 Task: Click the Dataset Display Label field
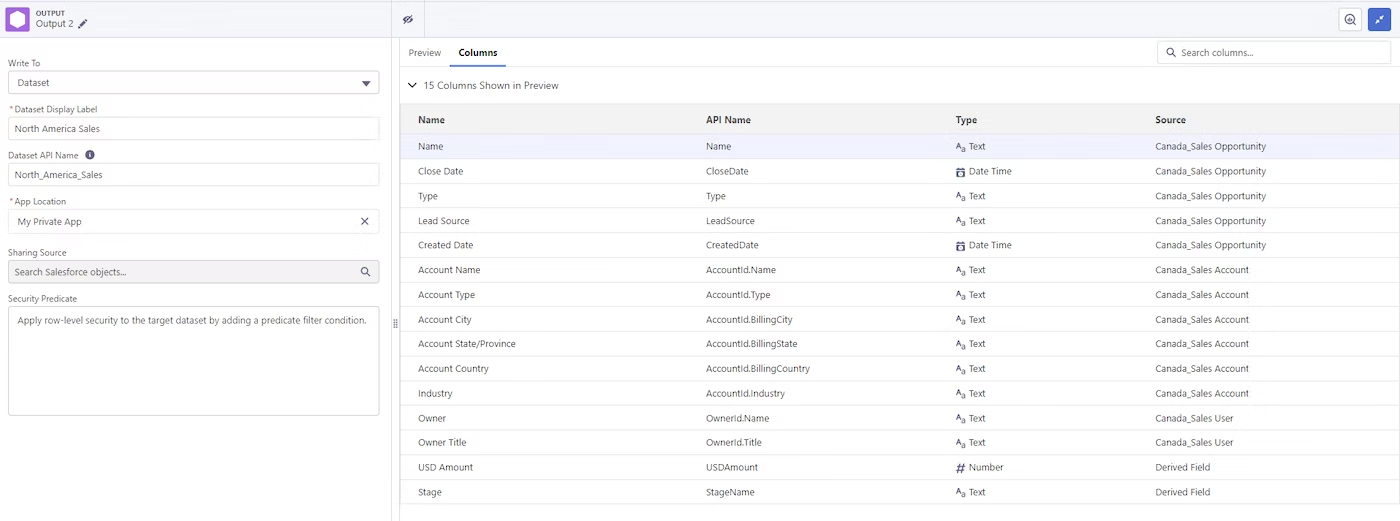pos(193,128)
